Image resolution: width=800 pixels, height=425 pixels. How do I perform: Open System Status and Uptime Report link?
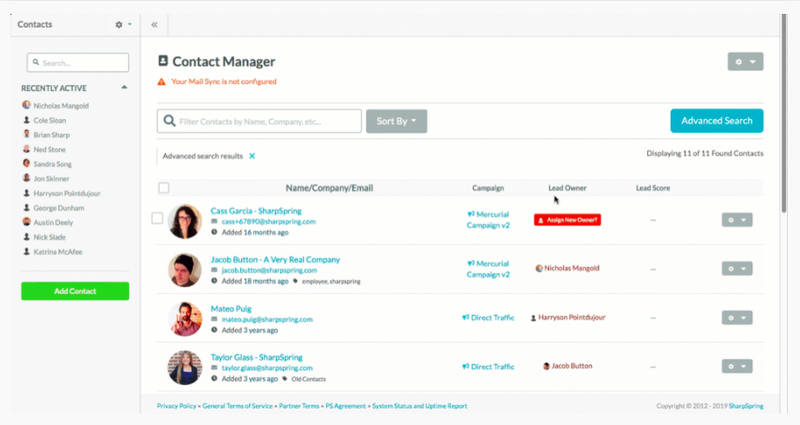tap(419, 406)
